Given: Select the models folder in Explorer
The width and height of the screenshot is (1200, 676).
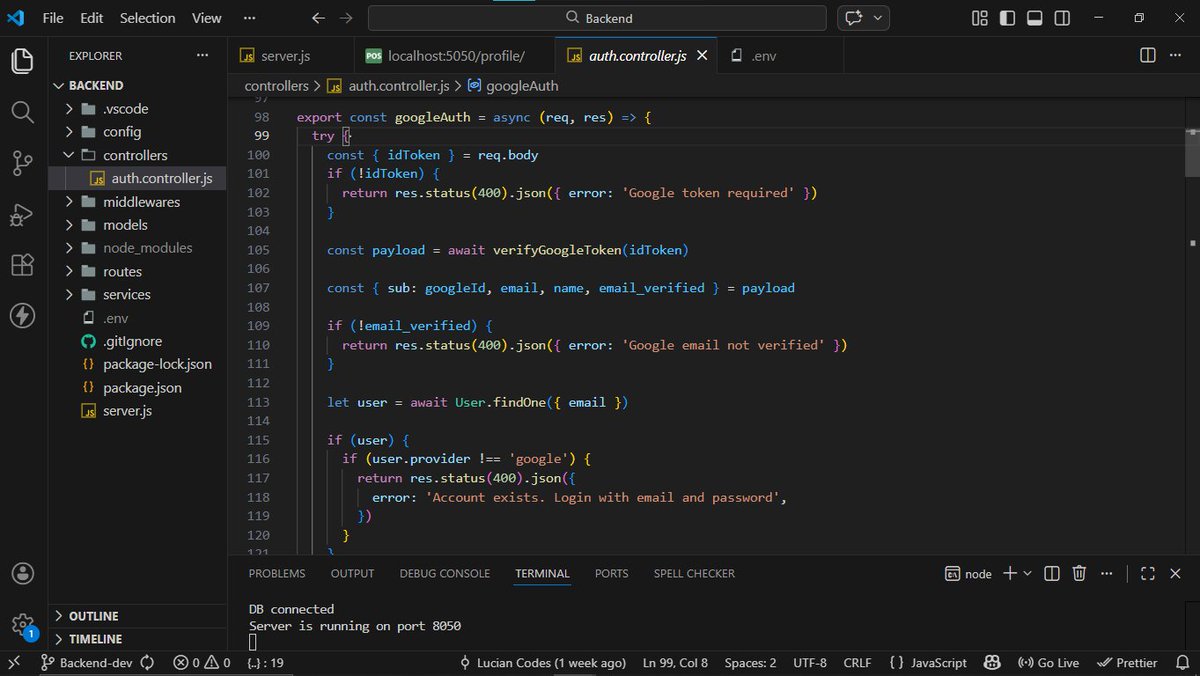Looking at the screenshot, I should pyautogui.click(x=124, y=224).
